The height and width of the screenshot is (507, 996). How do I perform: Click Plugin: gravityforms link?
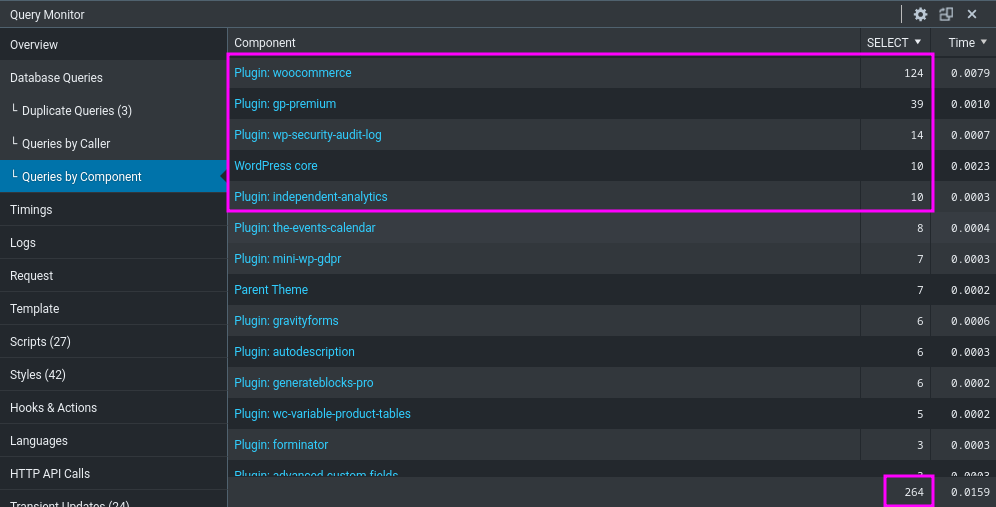[286, 321]
